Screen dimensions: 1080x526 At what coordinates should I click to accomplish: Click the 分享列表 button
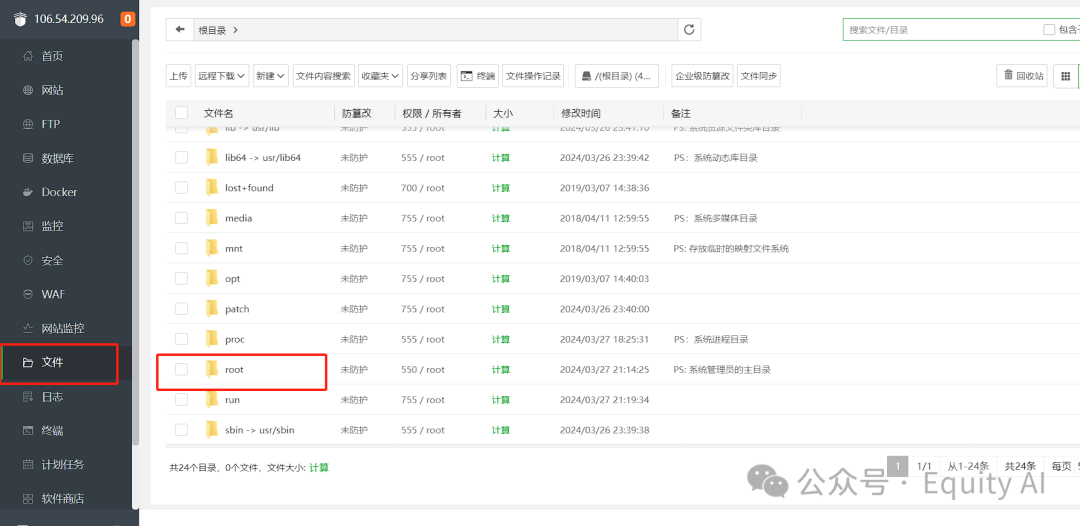[428, 76]
